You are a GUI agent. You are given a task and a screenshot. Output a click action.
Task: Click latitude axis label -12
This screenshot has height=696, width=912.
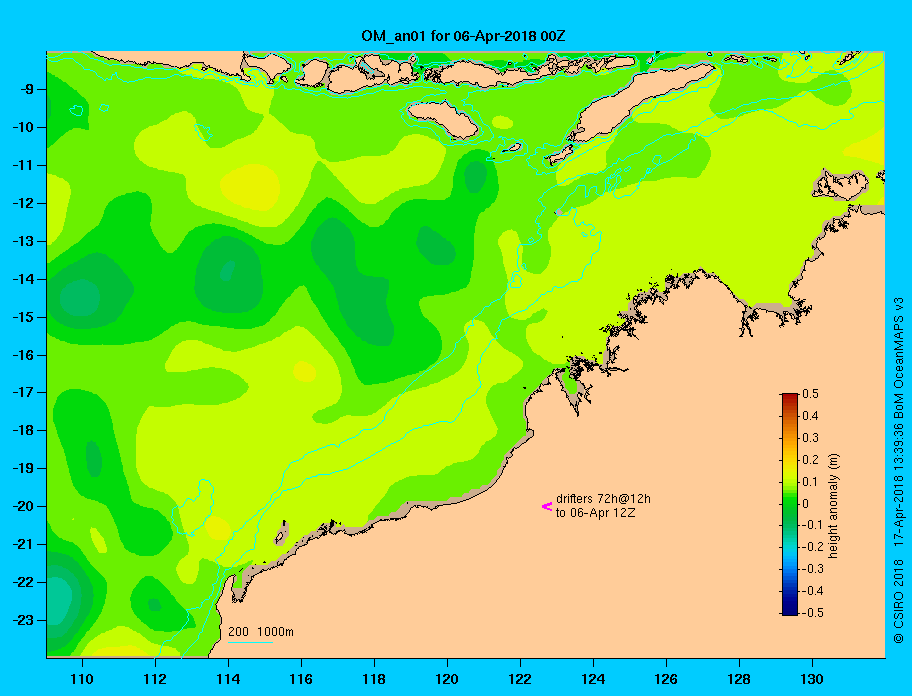(x=23, y=203)
